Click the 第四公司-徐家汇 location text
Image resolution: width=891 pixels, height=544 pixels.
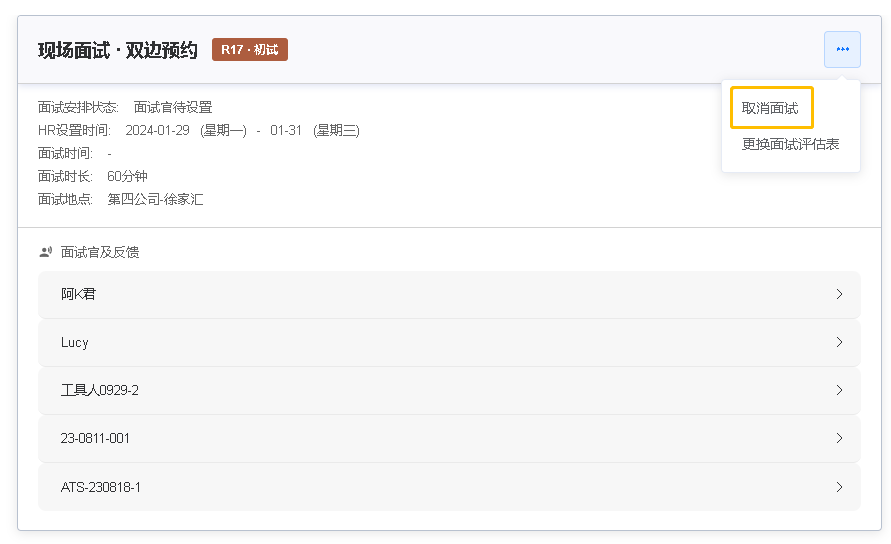155,199
